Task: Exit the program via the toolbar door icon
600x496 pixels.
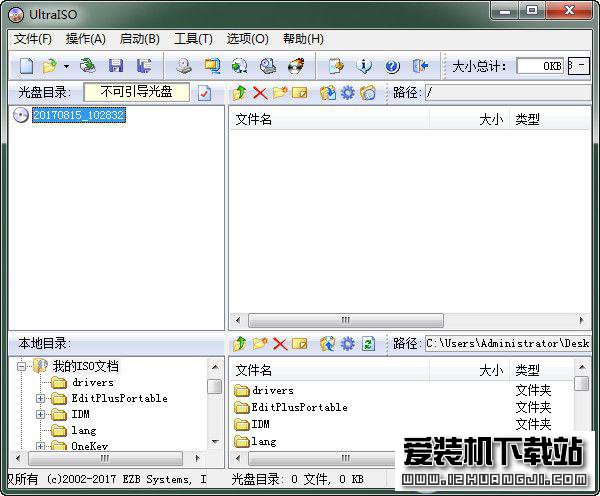Action: 420,66
